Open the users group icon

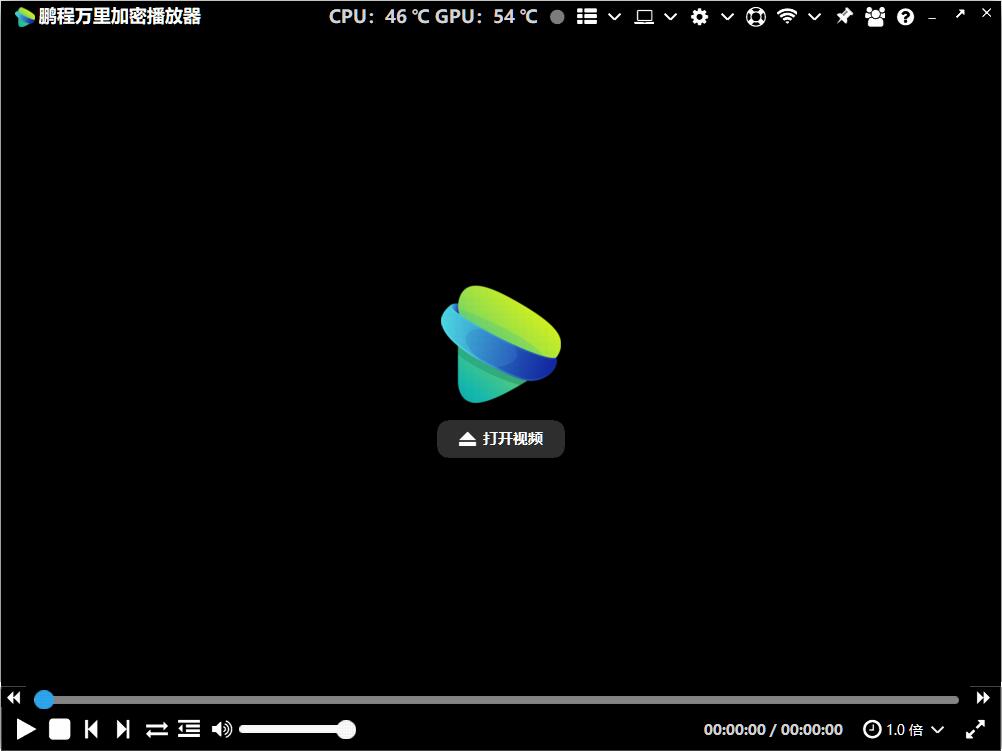tap(875, 17)
